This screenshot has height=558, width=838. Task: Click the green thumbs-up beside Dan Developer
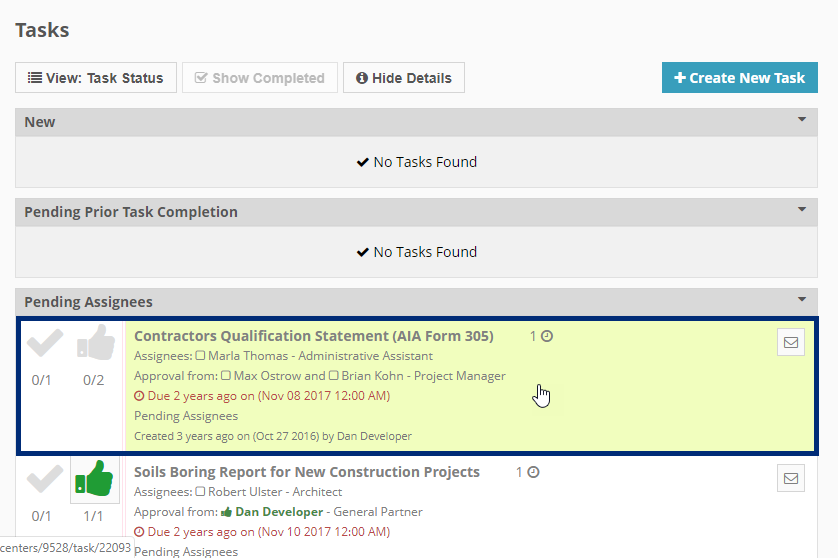(x=227, y=512)
